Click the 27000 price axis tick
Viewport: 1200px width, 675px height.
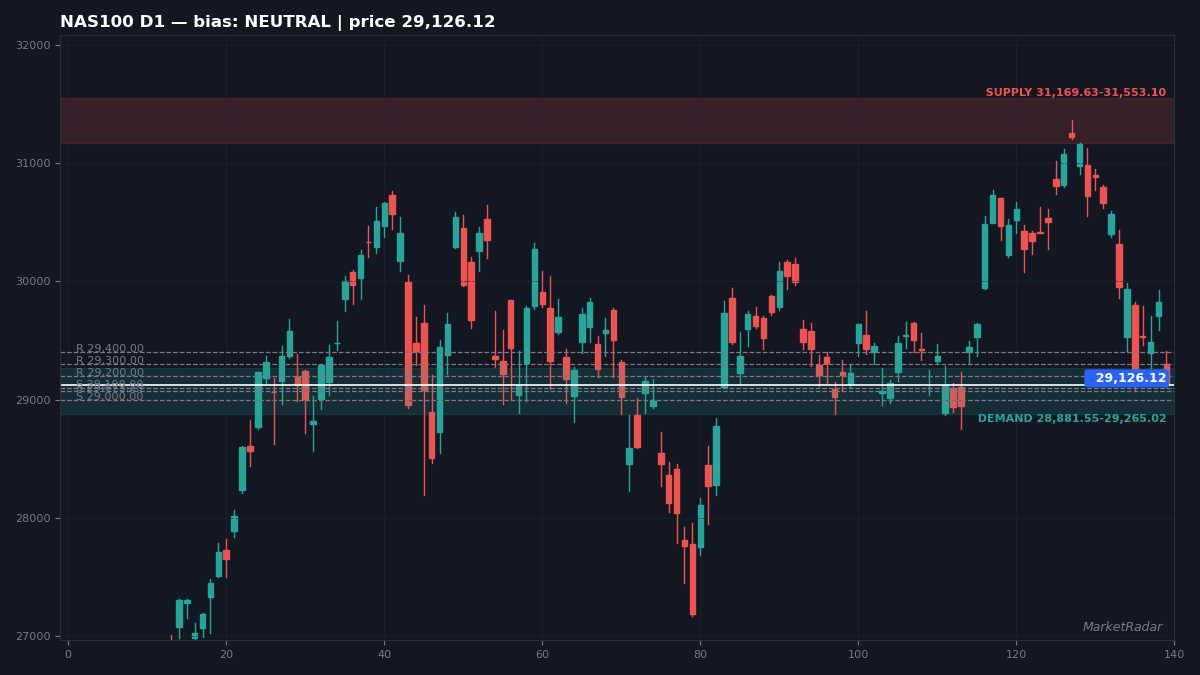coord(33,637)
